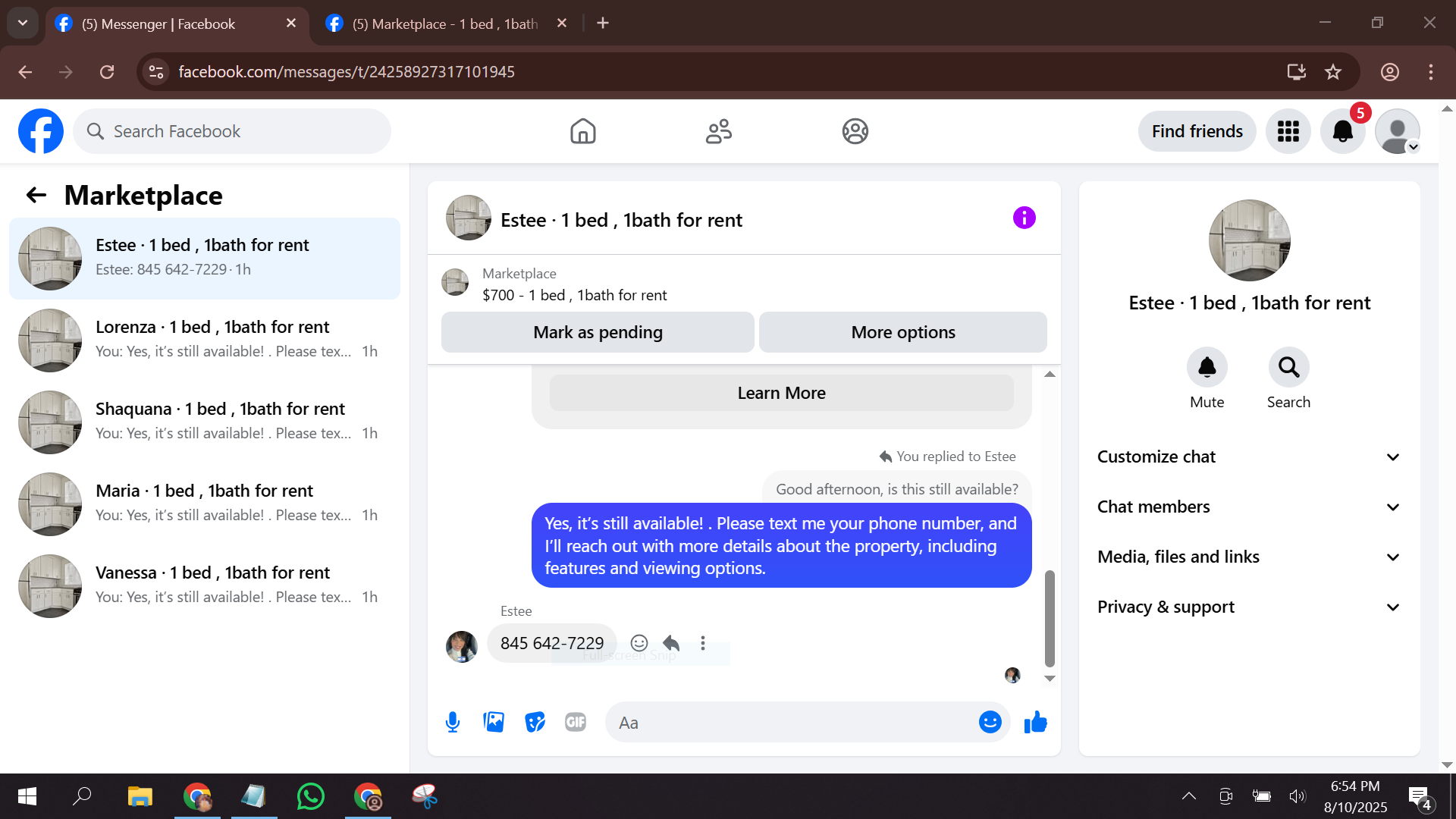
Task: Expand Media, files and links
Action: [1249, 557]
